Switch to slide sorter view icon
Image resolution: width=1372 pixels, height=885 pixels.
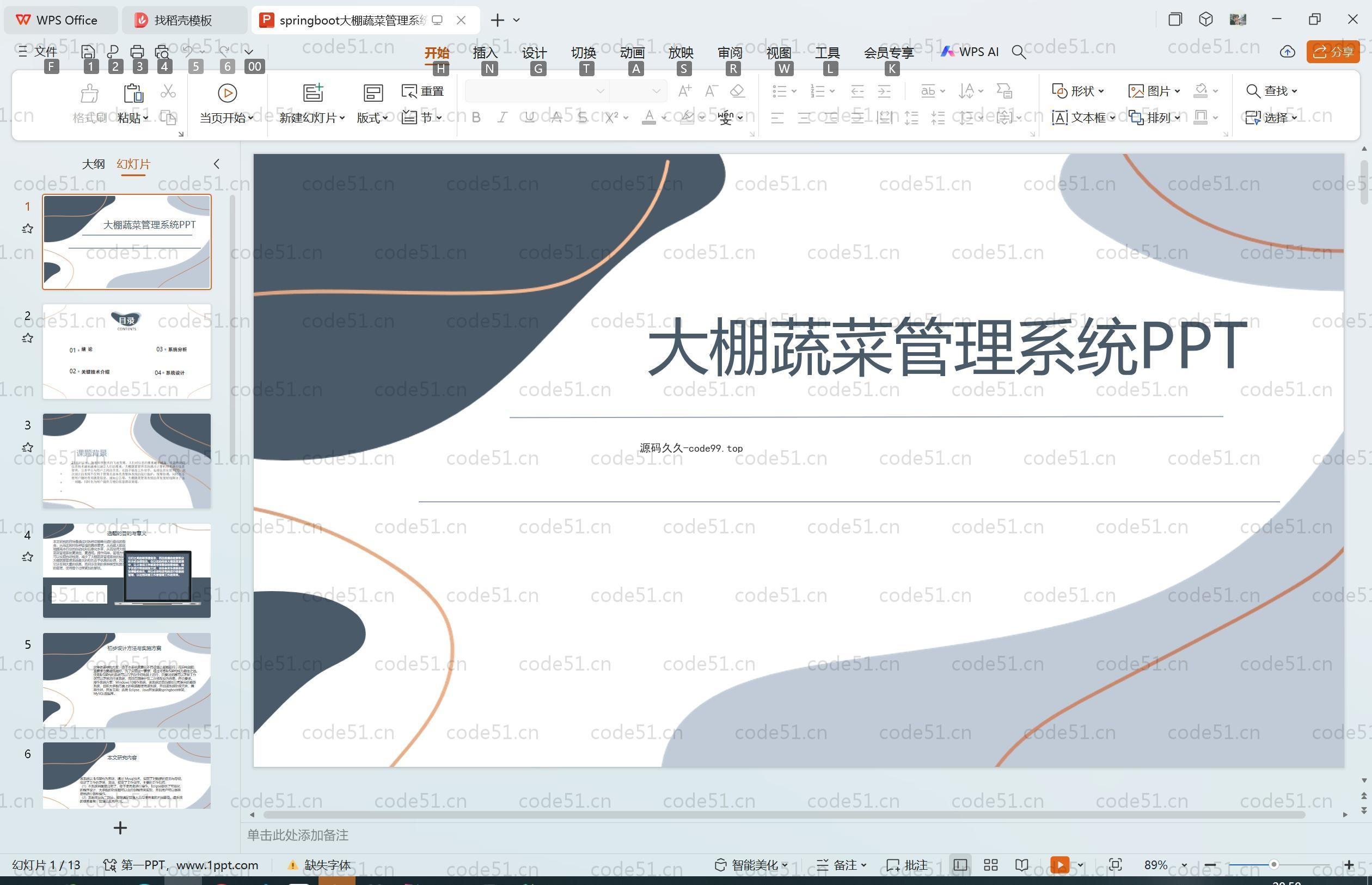[990, 865]
